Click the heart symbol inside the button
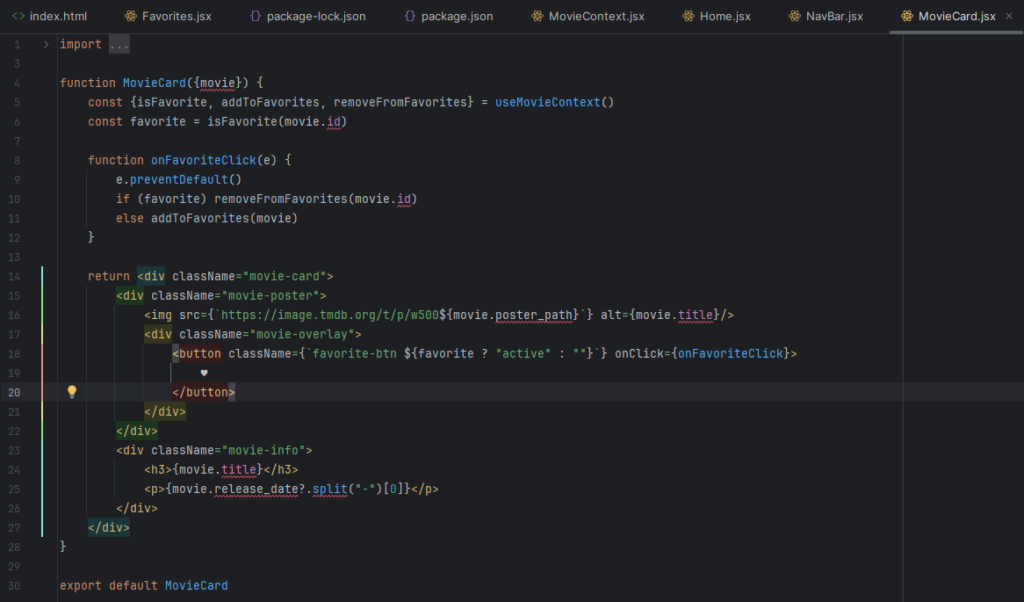 [204, 373]
